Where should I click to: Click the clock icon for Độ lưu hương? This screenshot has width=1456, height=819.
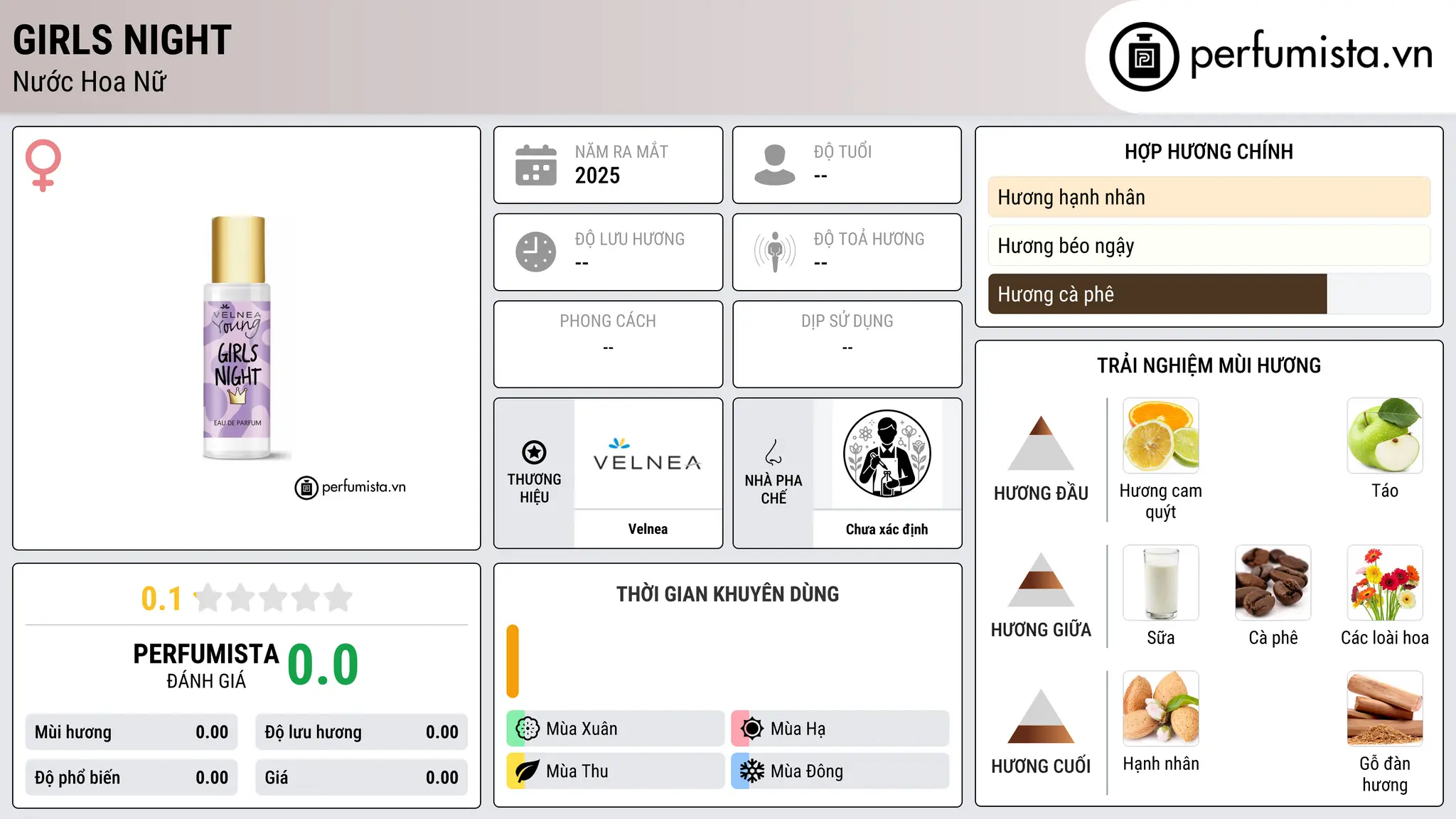536,252
